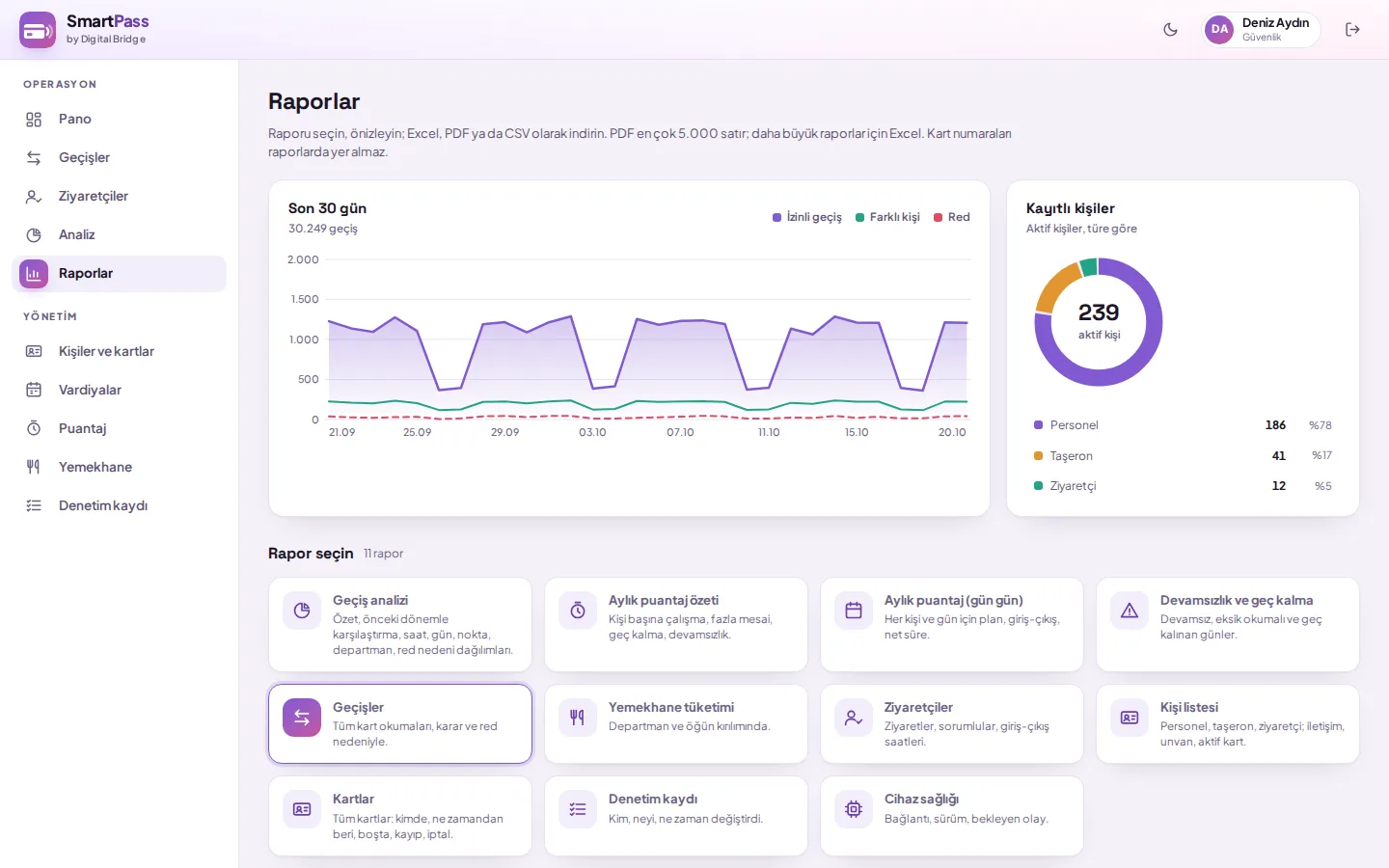Open the Denetim kaydı report card
The width and height of the screenshot is (1389, 868).
[x=676, y=816]
